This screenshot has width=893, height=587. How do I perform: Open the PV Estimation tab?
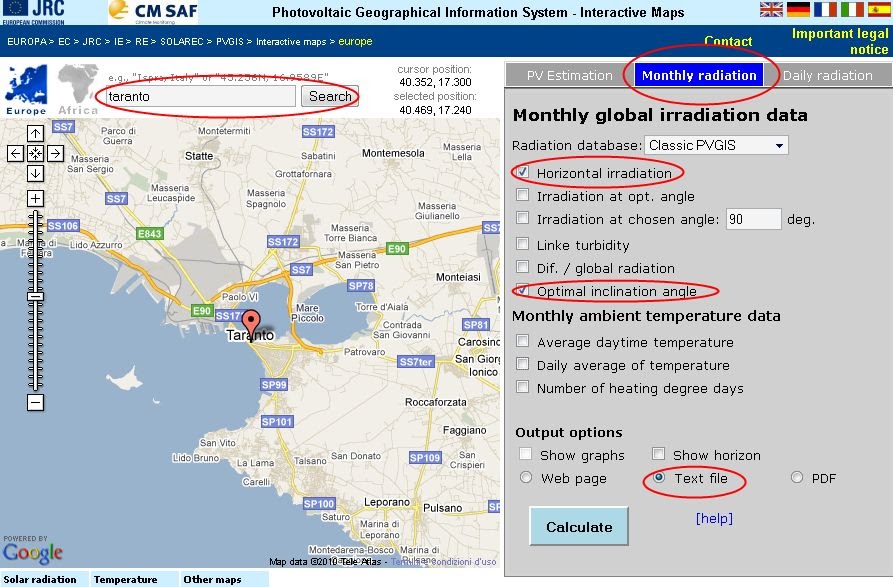pyautogui.click(x=570, y=75)
